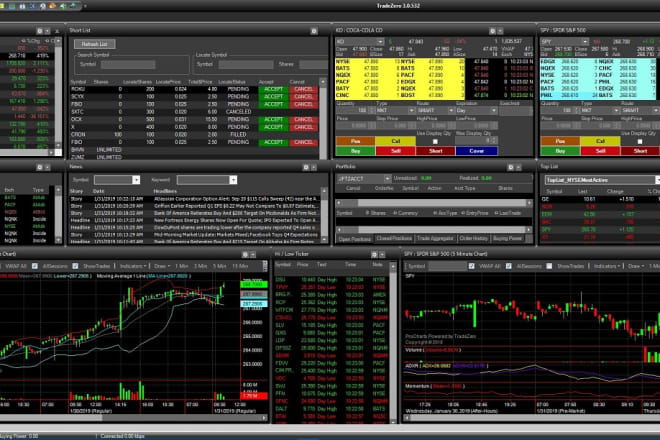Screen dimensions: 660x440
Task: Click the Portfolio orders horizontal scrollbar
Action: (x=434, y=203)
